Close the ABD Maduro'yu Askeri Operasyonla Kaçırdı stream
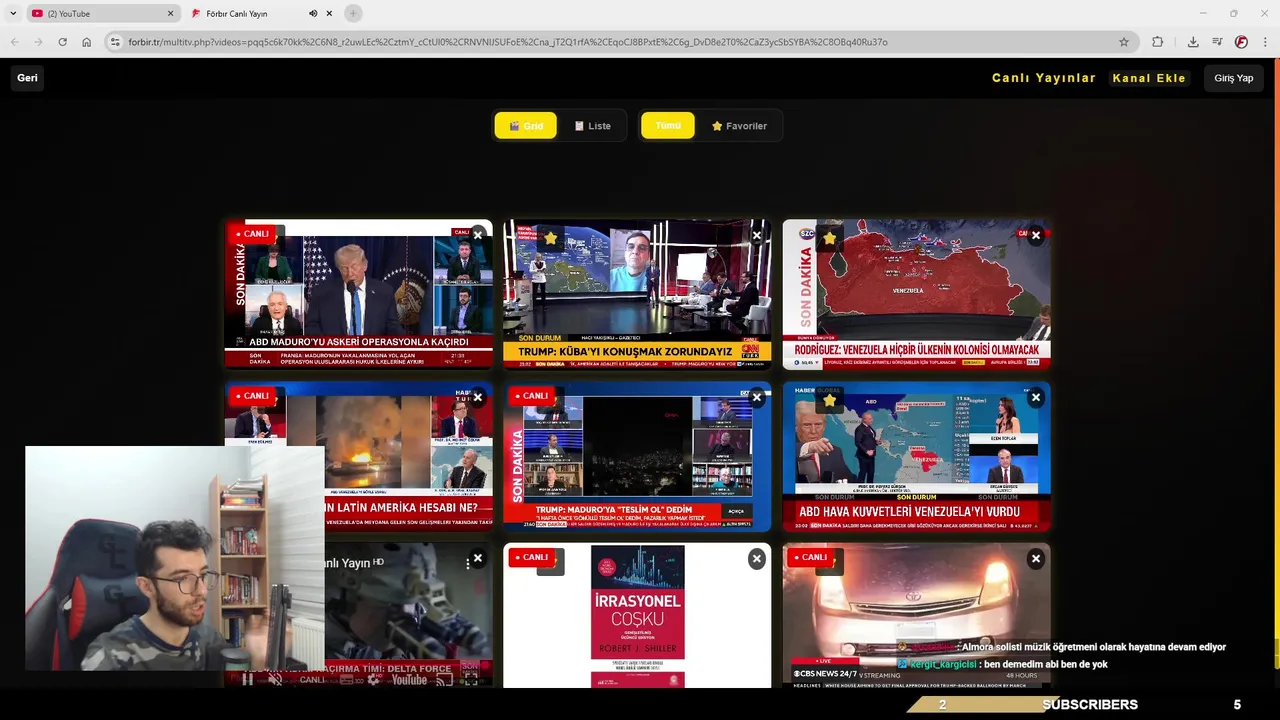1280x720 pixels. click(x=478, y=235)
